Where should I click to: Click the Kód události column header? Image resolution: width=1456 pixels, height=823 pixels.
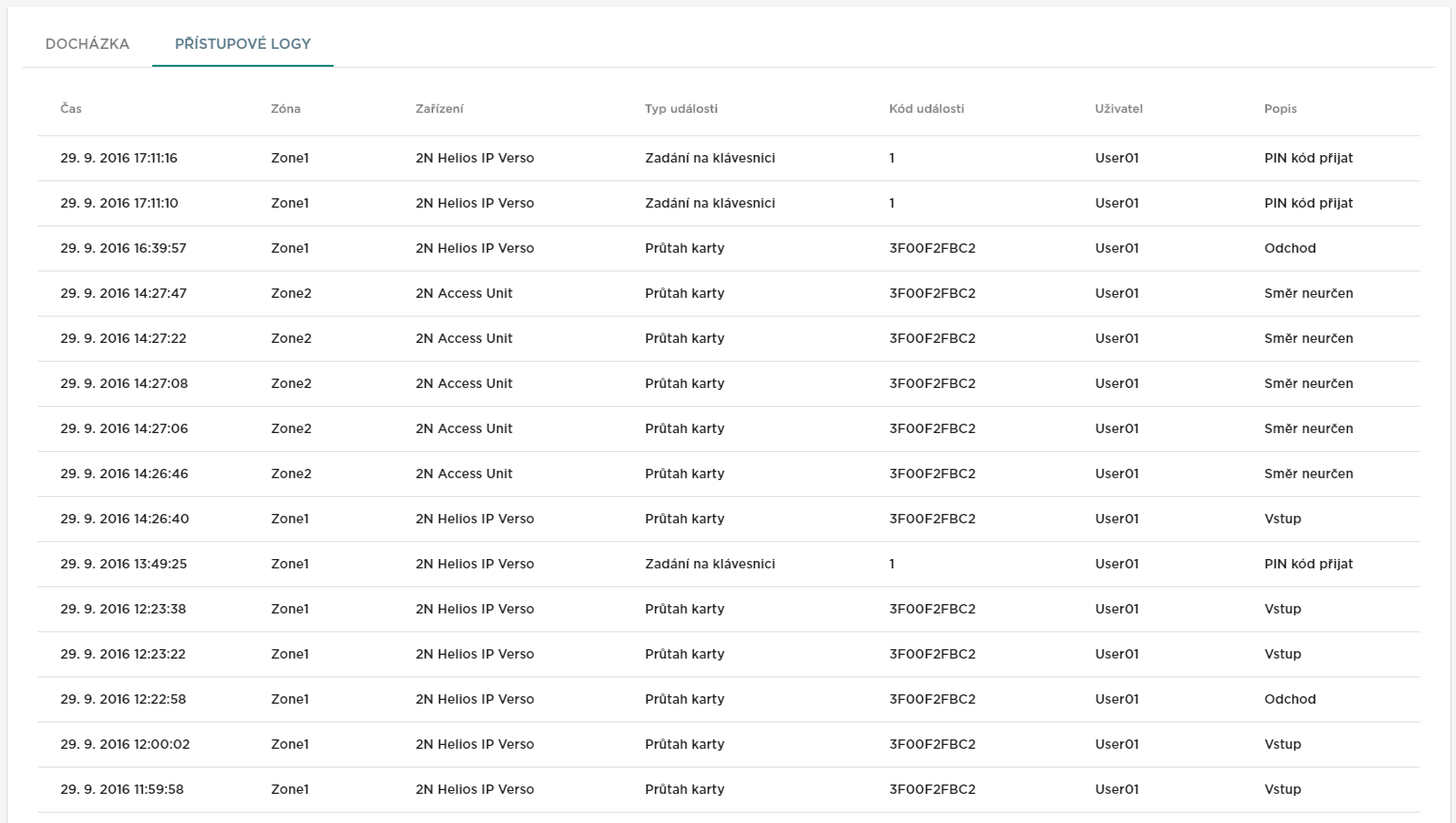pyautogui.click(x=927, y=109)
